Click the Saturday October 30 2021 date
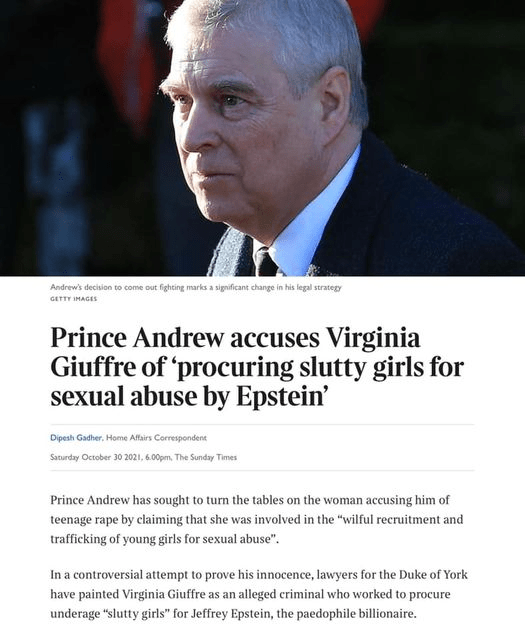525x640 pixels. click(96, 457)
